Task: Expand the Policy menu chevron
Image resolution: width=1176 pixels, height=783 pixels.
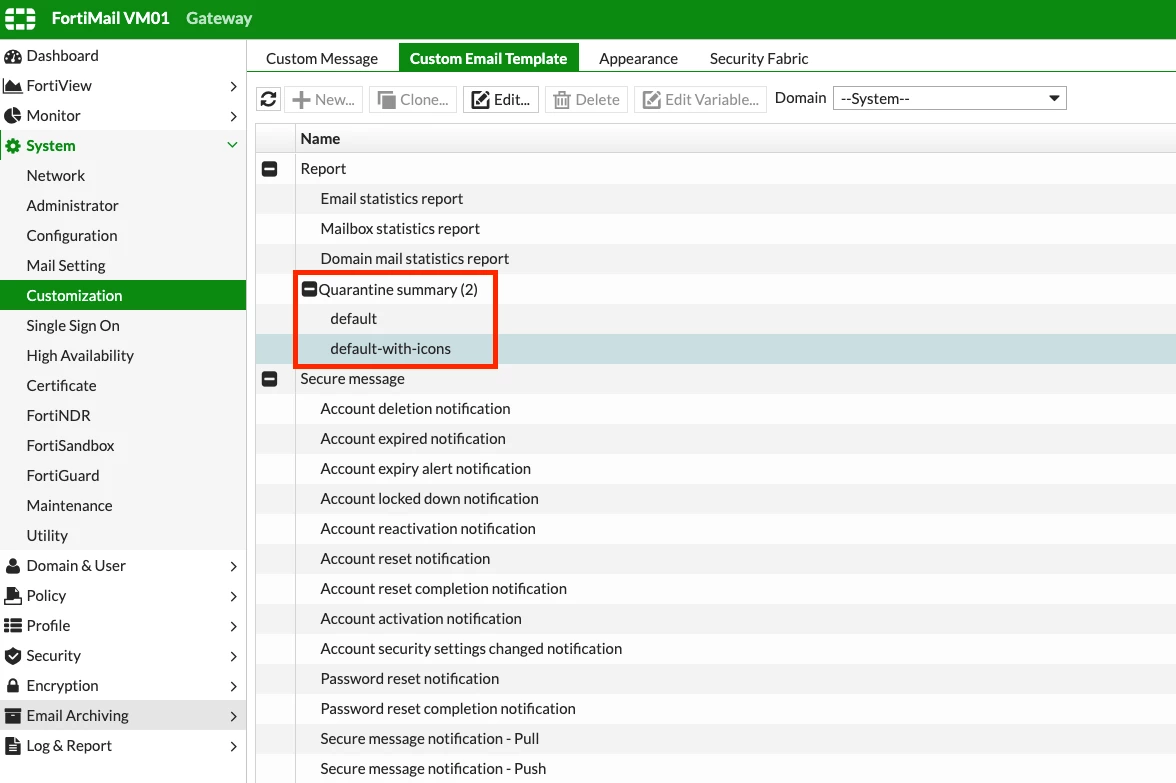Action: click(x=233, y=596)
